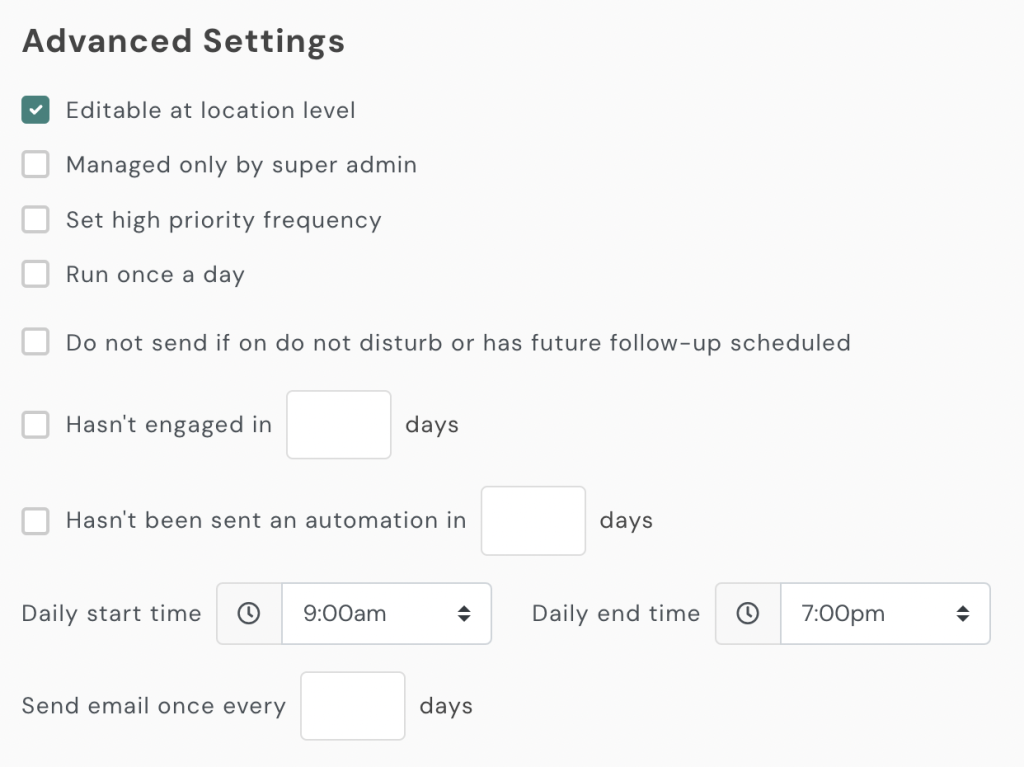Uncheck Editable at location level

pos(36,110)
